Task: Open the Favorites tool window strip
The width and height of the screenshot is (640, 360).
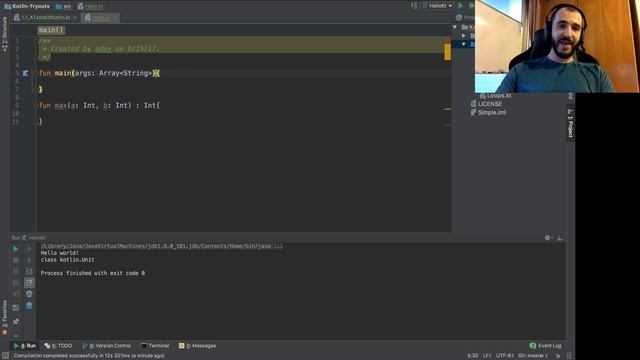Action: (4, 313)
